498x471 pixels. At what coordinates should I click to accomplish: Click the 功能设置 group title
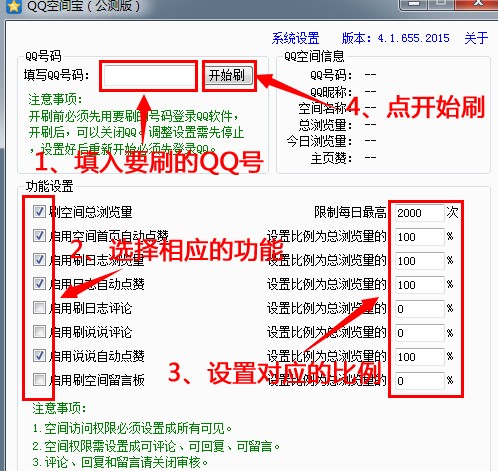pyautogui.click(x=49, y=186)
